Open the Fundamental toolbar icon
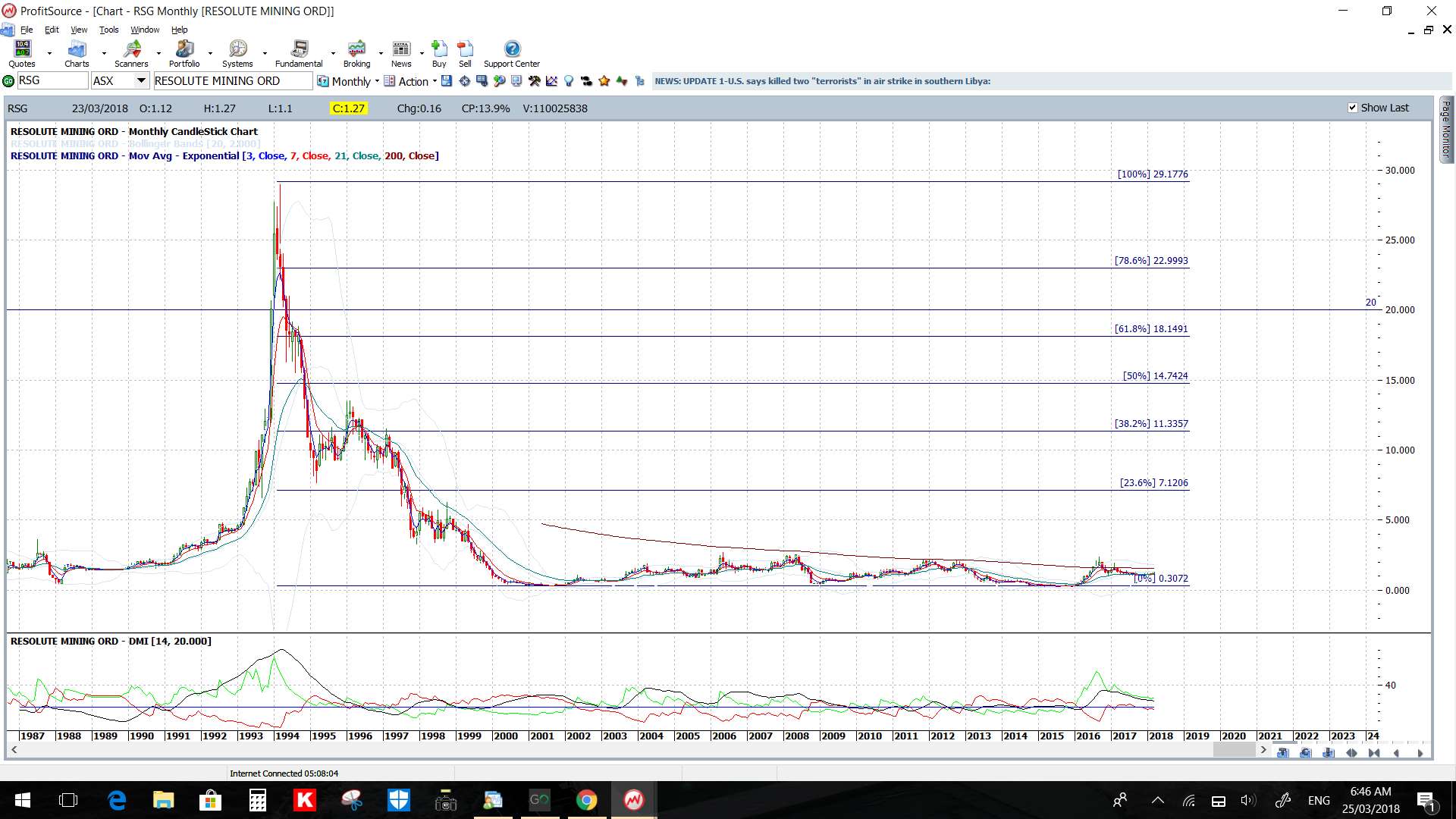The image size is (1456, 819). 299,53
